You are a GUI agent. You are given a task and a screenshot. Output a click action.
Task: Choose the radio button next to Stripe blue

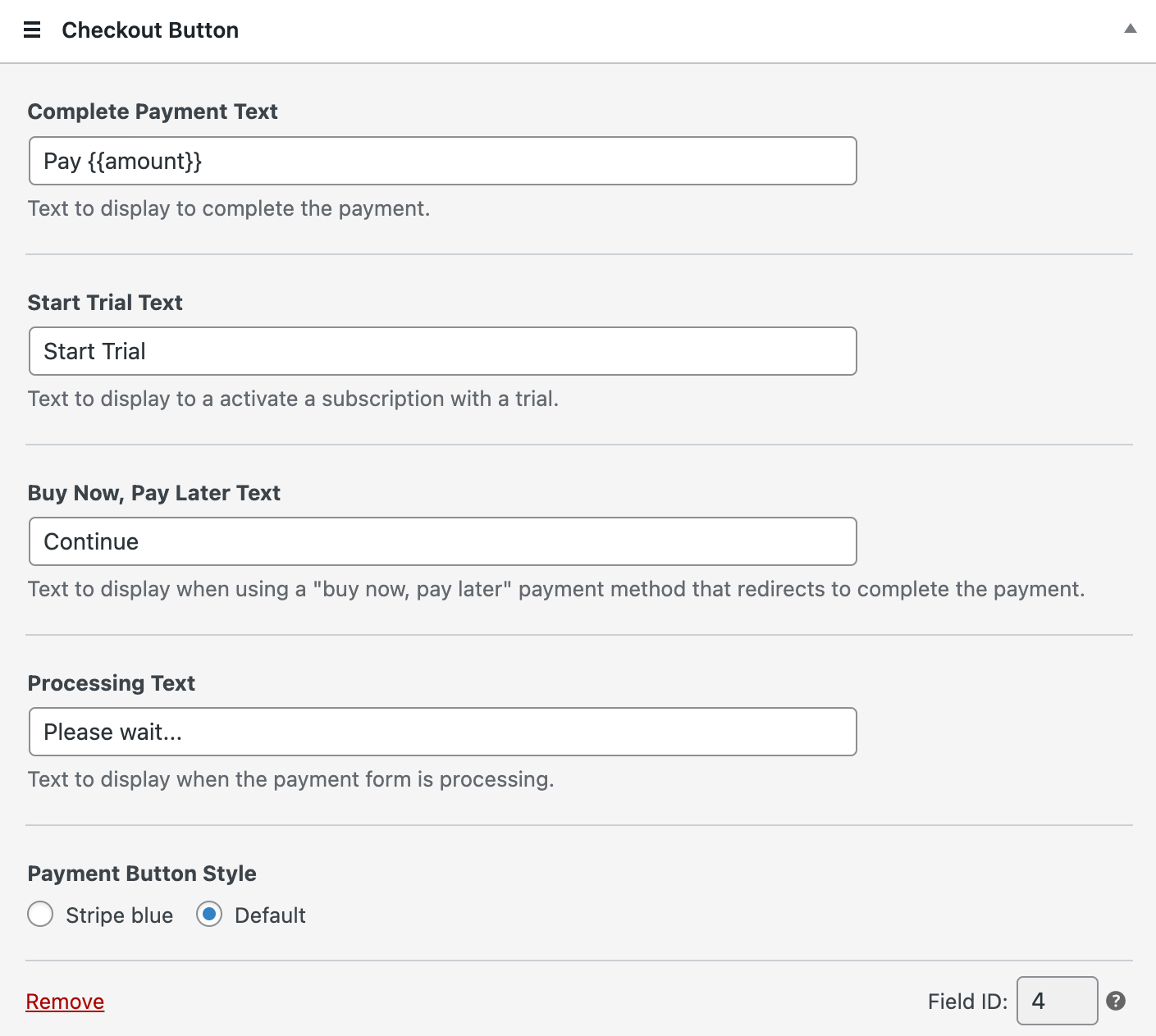40,914
